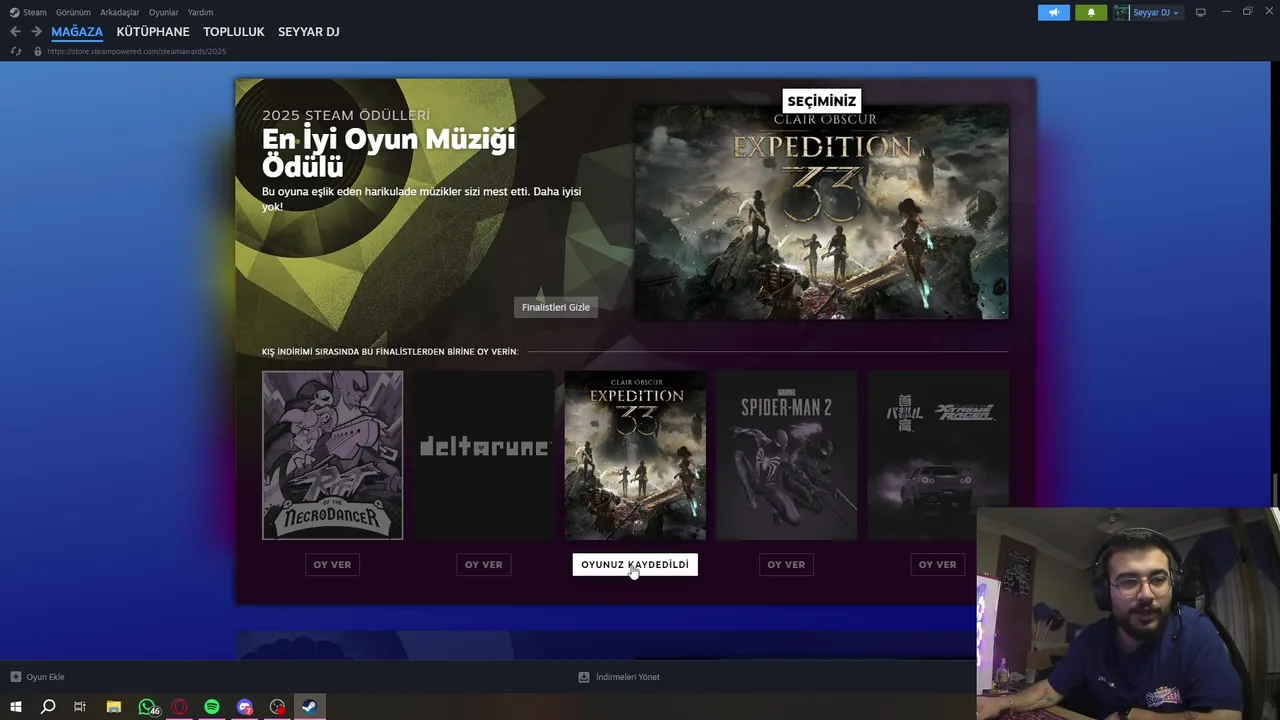This screenshot has width=1280, height=720.
Task: Open the Arkadaşlar menu
Action: click(119, 12)
